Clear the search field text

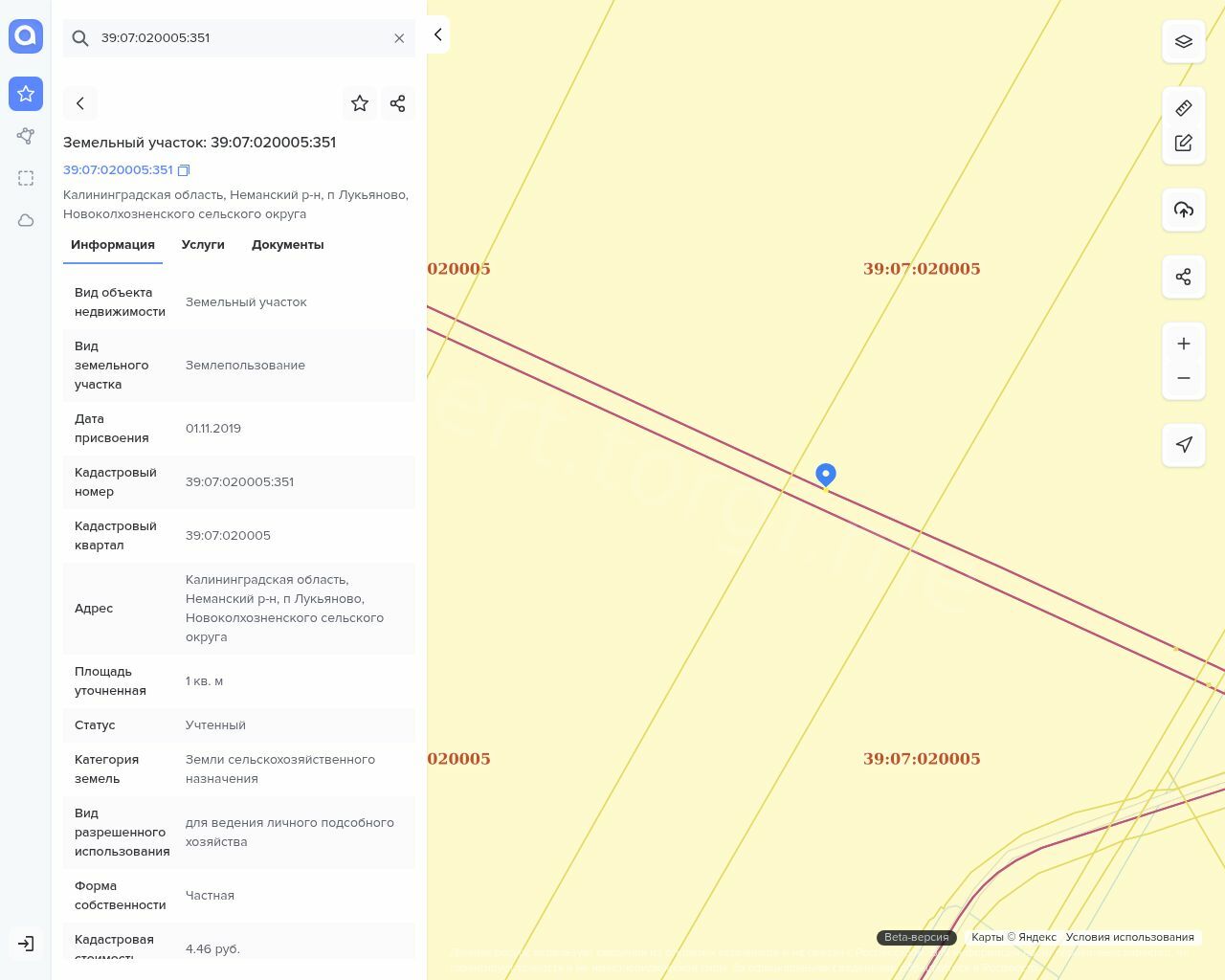pos(399,38)
